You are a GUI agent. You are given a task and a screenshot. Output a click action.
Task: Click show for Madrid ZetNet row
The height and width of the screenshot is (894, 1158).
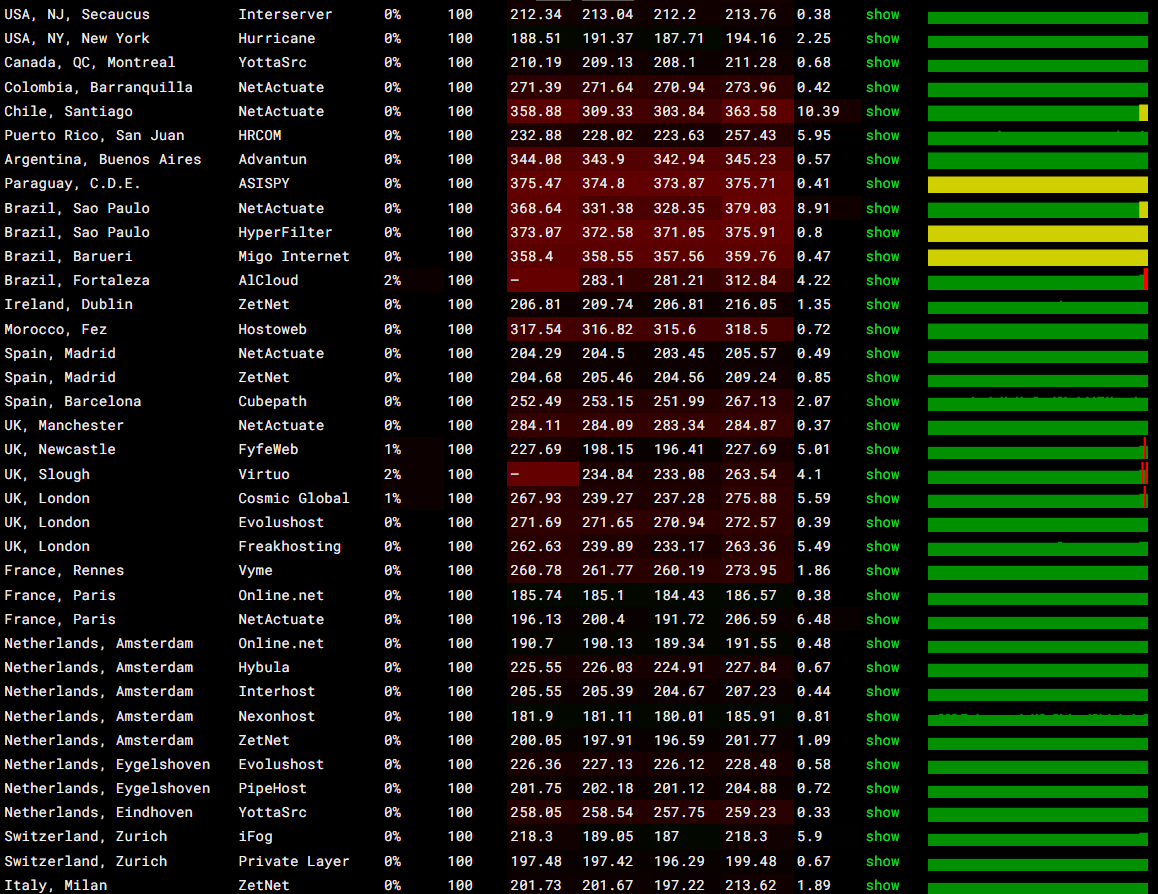(x=883, y=377)
